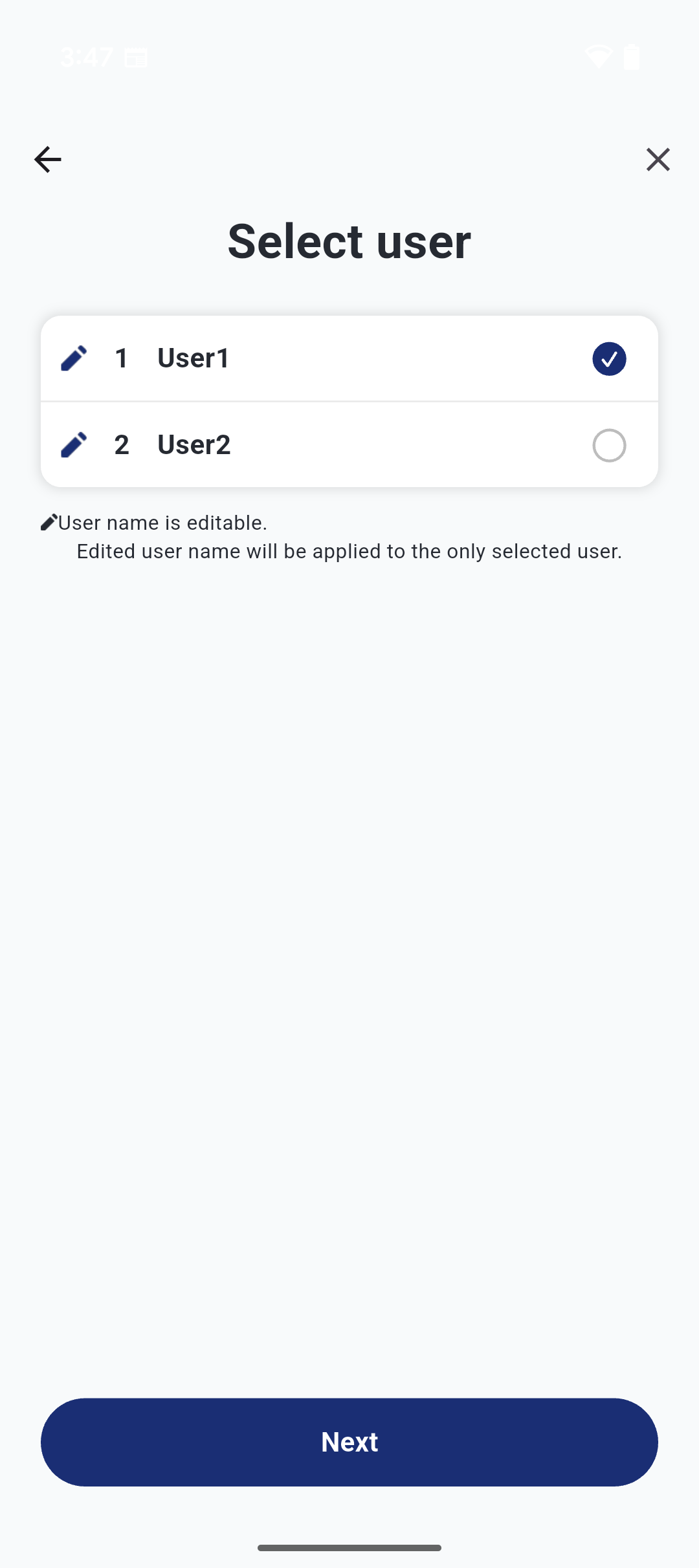Tap the pencil icon beside User1
Screen dimensions: 699x1568
coord(74,358)
